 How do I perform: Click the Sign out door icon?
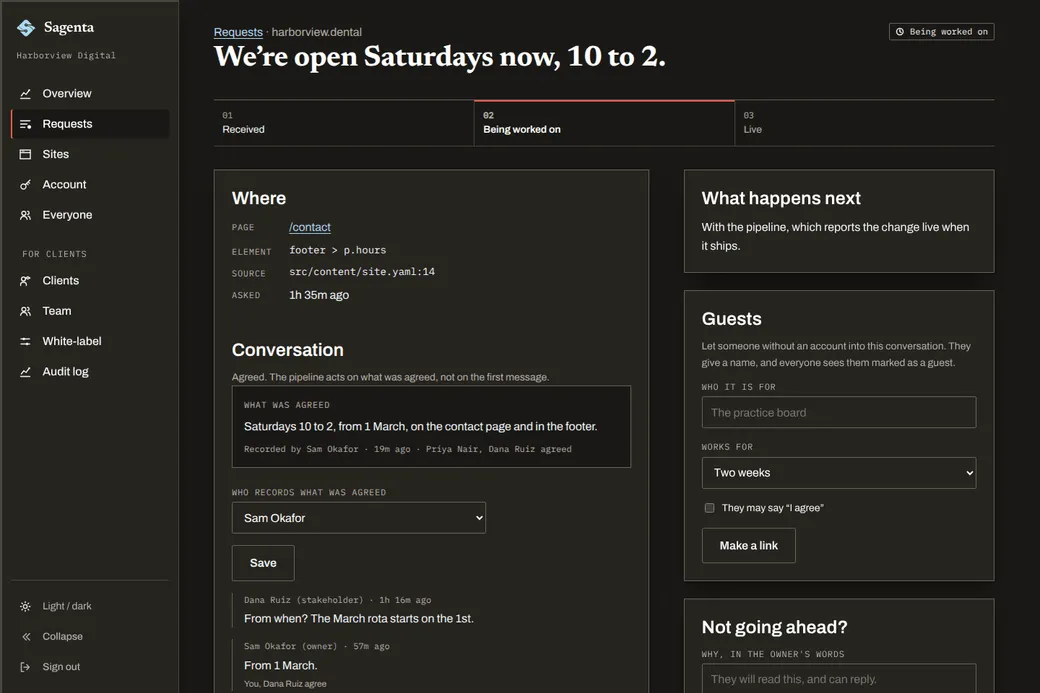(x=25, y=667)
